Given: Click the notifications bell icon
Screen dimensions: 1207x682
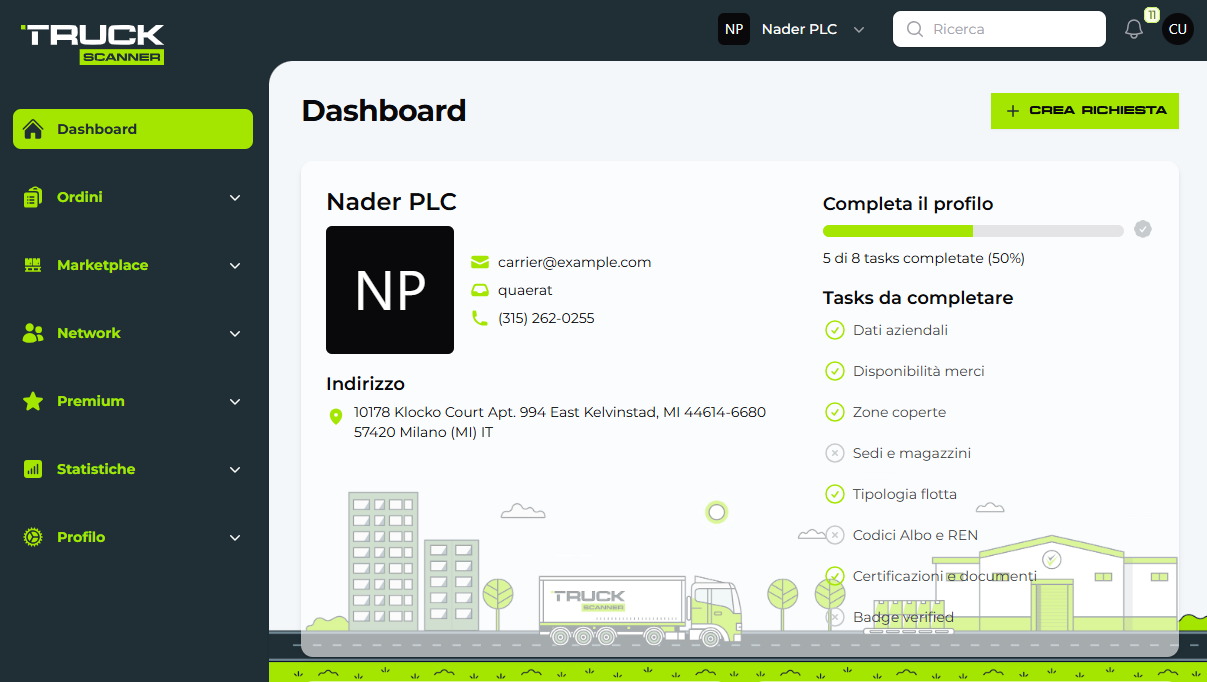Looking at the screenshot, I should pyautogui.click(x=1134, y=30).
